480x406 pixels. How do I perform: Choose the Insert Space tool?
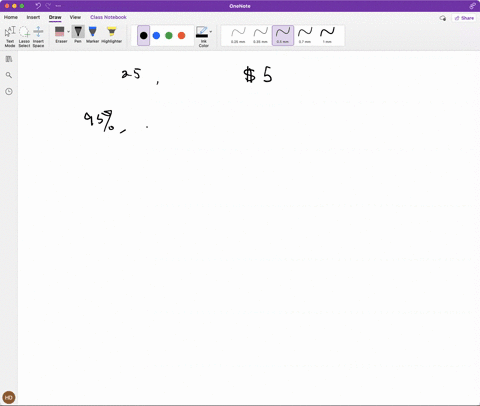(x=38, y=36)
